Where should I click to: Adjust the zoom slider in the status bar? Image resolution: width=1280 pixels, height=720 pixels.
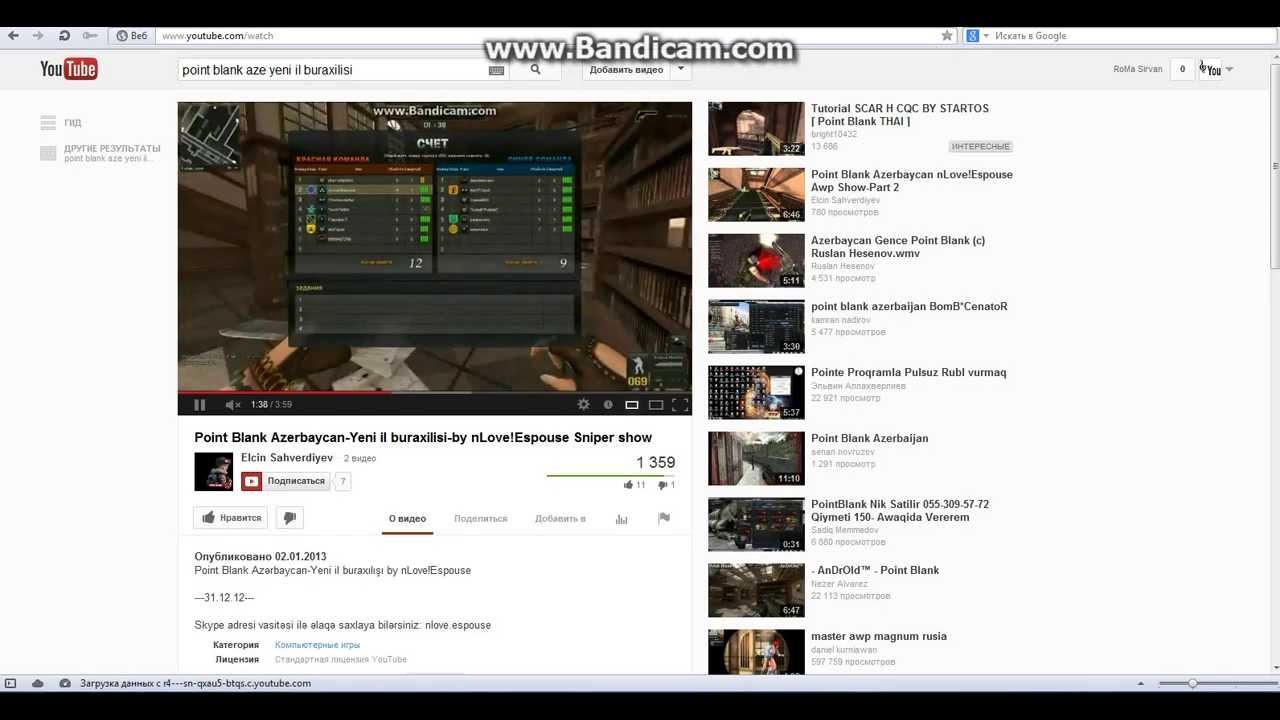click(1192, 684)
